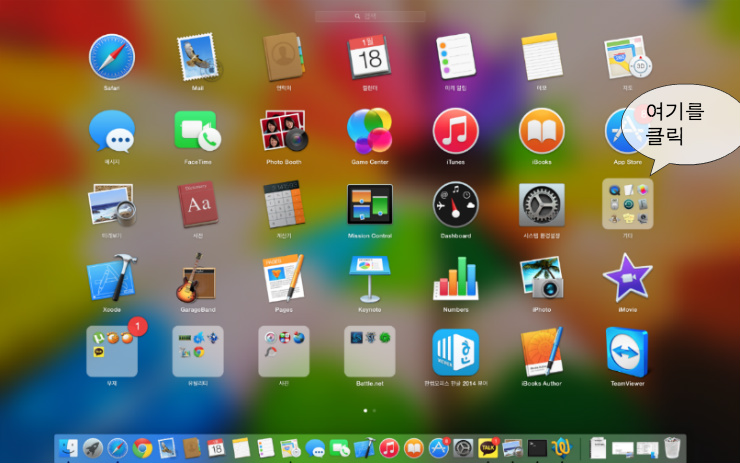740x463 pixels.
Task: Launch Mission Control
Action: 369,204
